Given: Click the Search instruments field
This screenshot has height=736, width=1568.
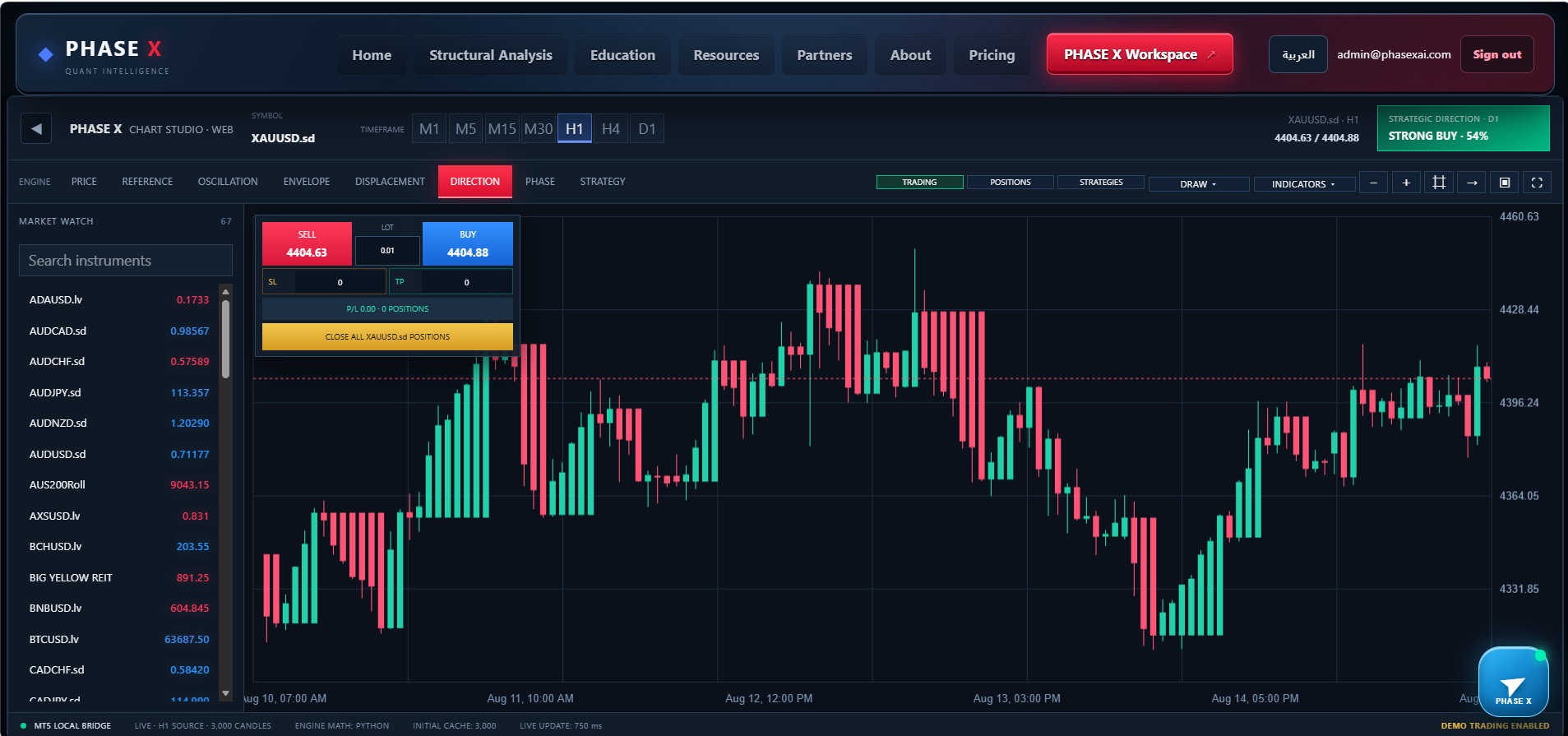Looking at the screenshot, I should point(126,261).
